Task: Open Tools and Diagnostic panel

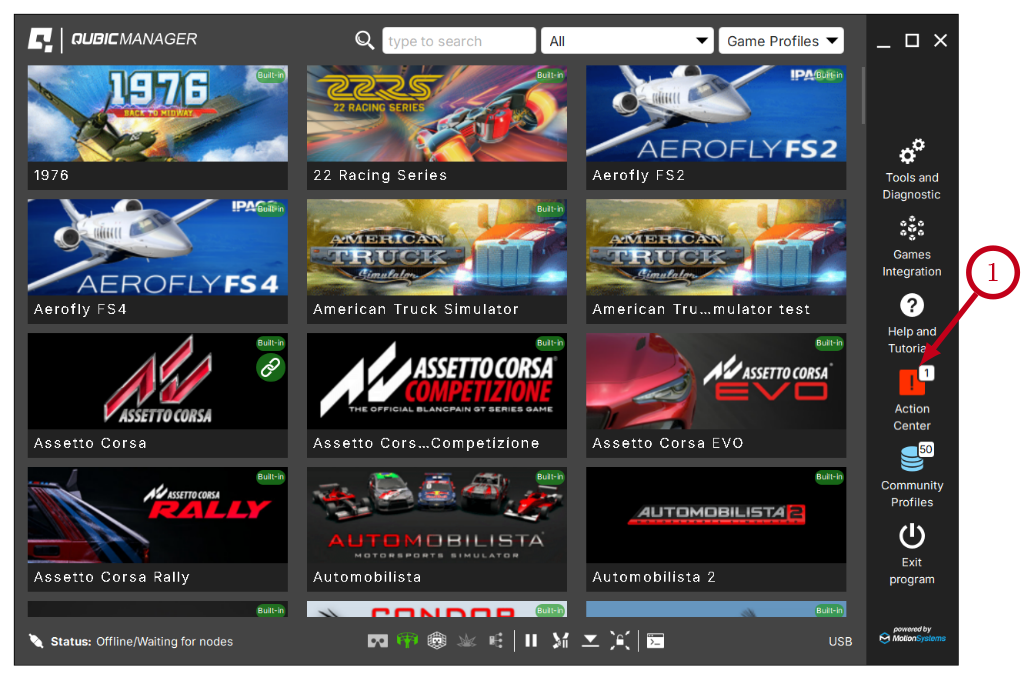Action: point(911,153)
